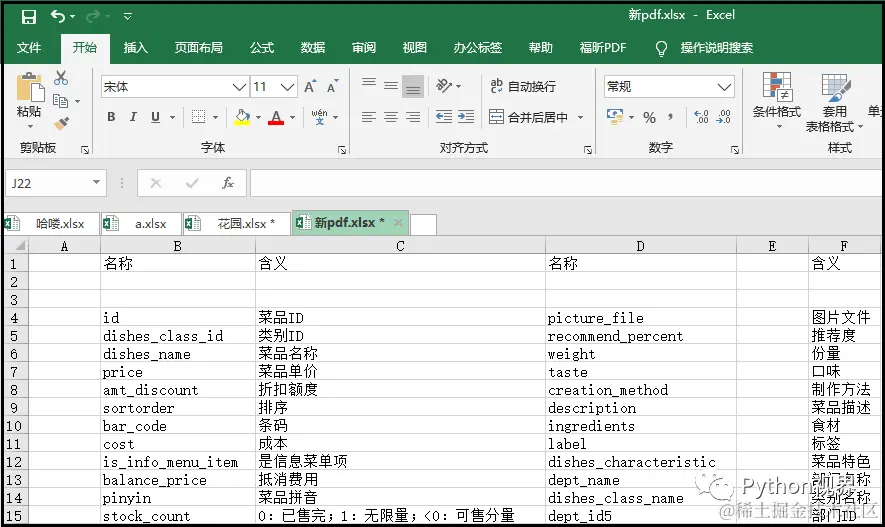
Task: Open the 数字 group dialog launcher
Action: [734, 150]
